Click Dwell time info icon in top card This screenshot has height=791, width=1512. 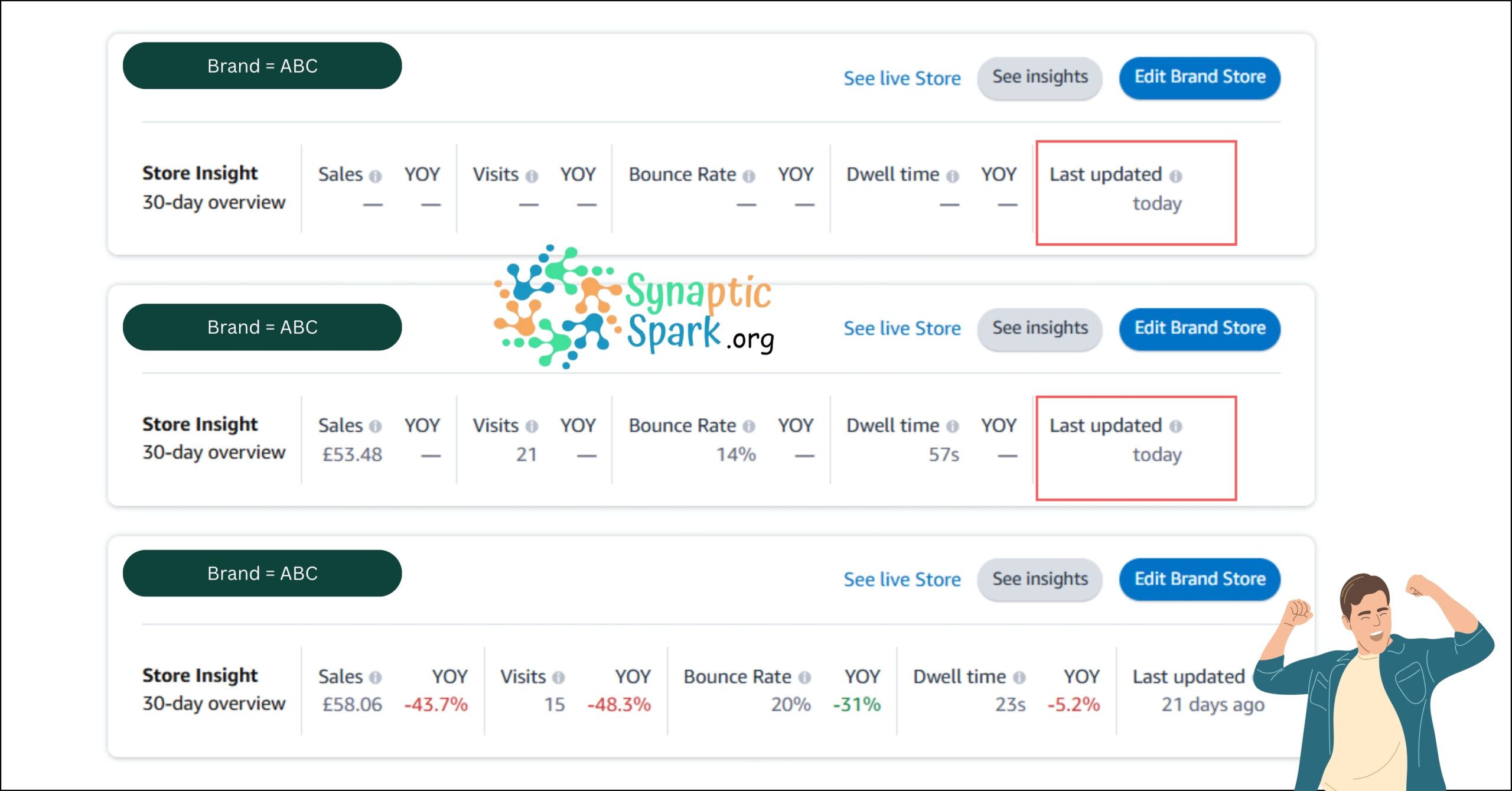point(952,176)
